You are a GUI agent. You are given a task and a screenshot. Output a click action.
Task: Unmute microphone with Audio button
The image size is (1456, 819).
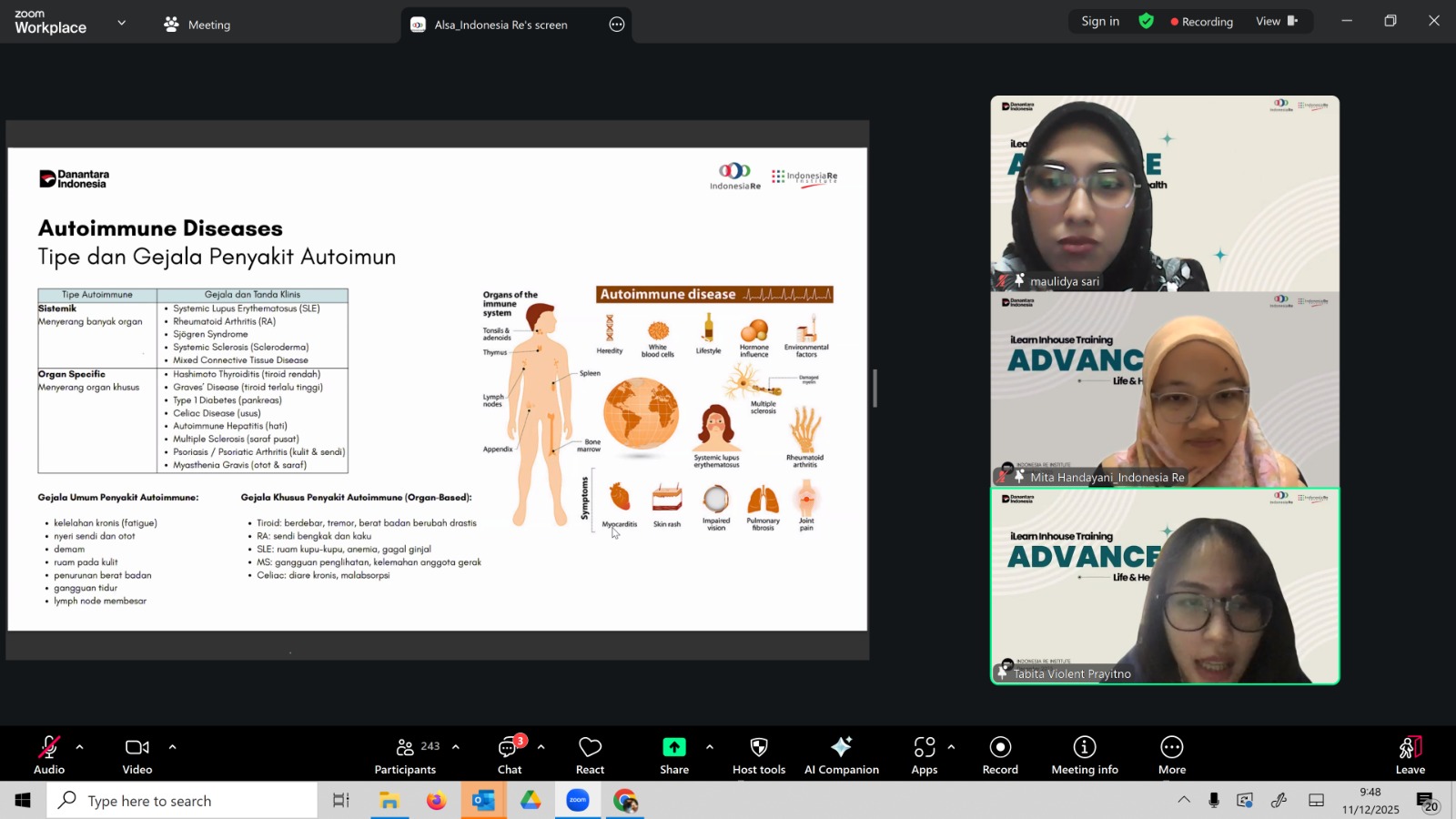49,755
